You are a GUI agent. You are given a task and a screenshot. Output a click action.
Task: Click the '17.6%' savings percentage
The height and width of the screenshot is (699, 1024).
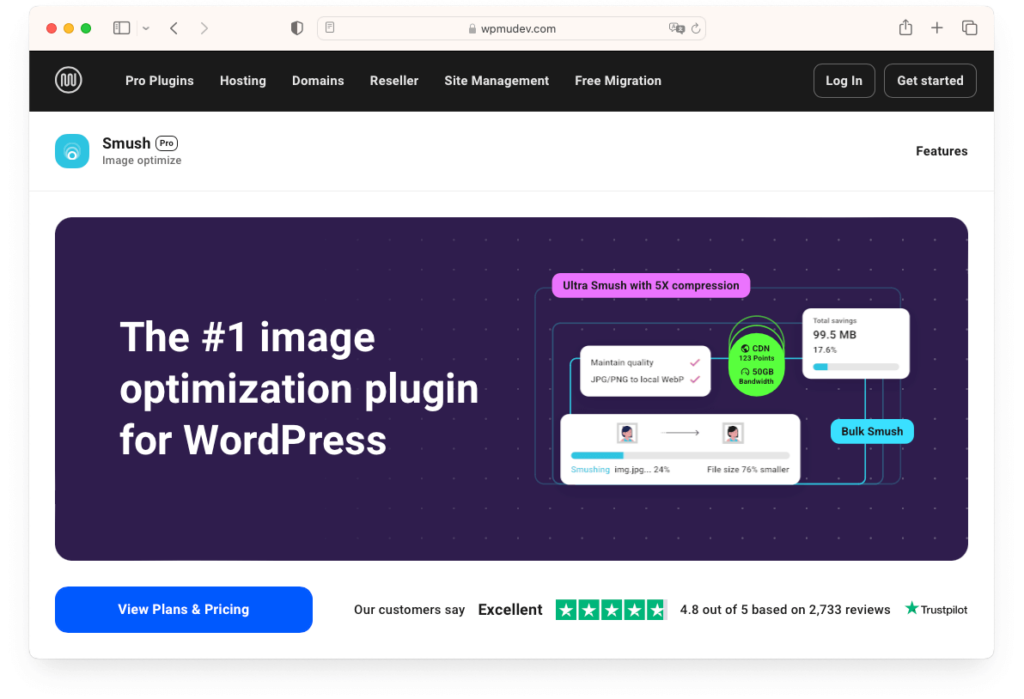point(825,350)
